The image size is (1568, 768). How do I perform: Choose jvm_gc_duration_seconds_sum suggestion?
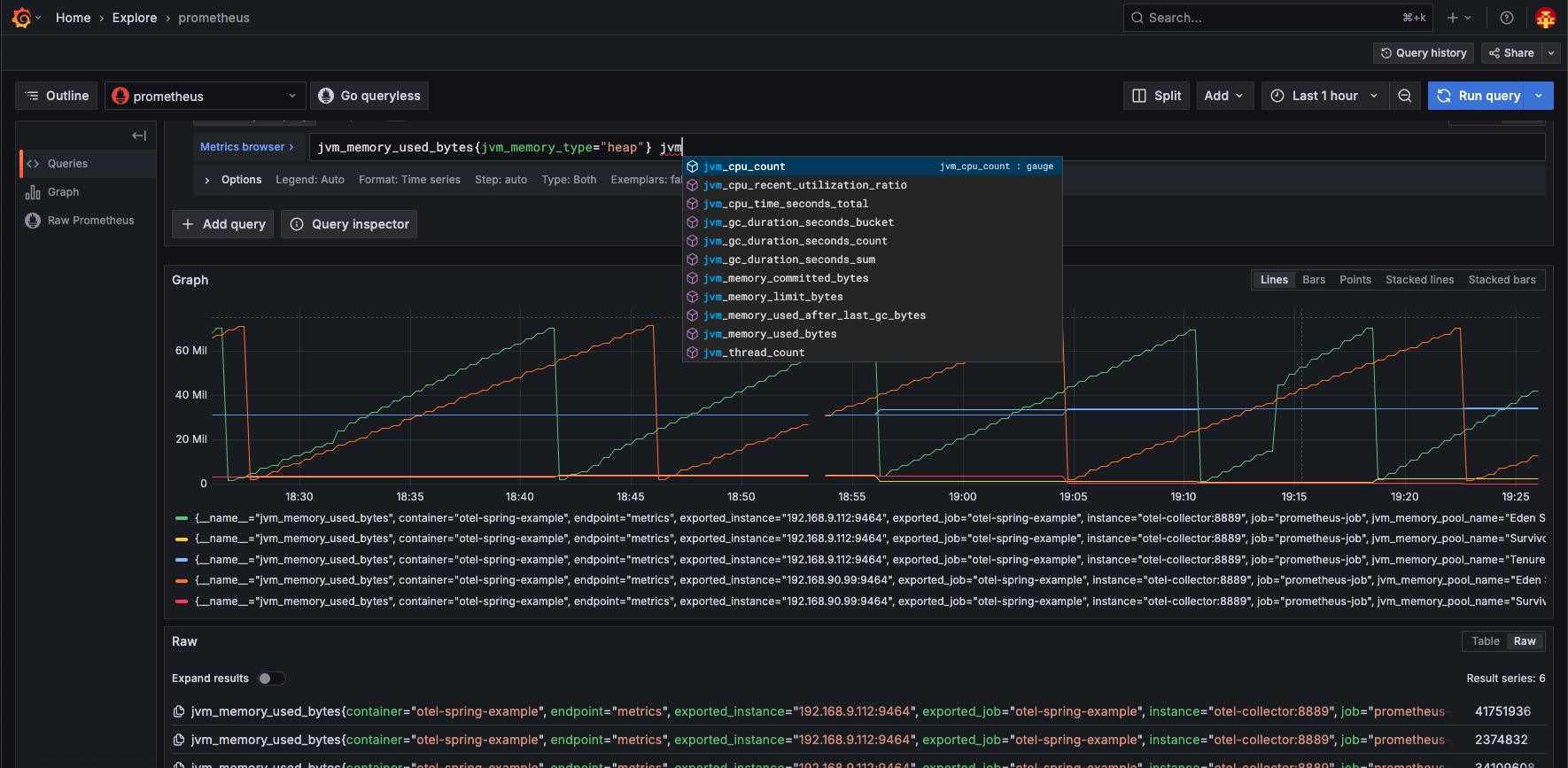pos(873,260)
